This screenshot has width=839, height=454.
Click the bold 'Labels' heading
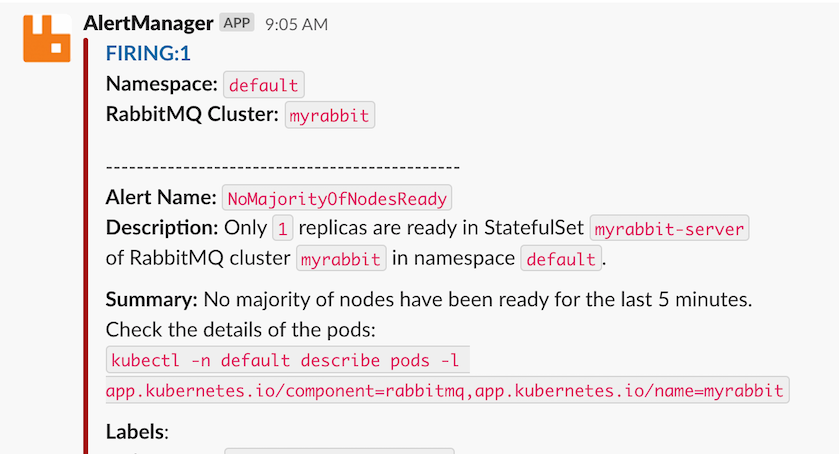136,432
